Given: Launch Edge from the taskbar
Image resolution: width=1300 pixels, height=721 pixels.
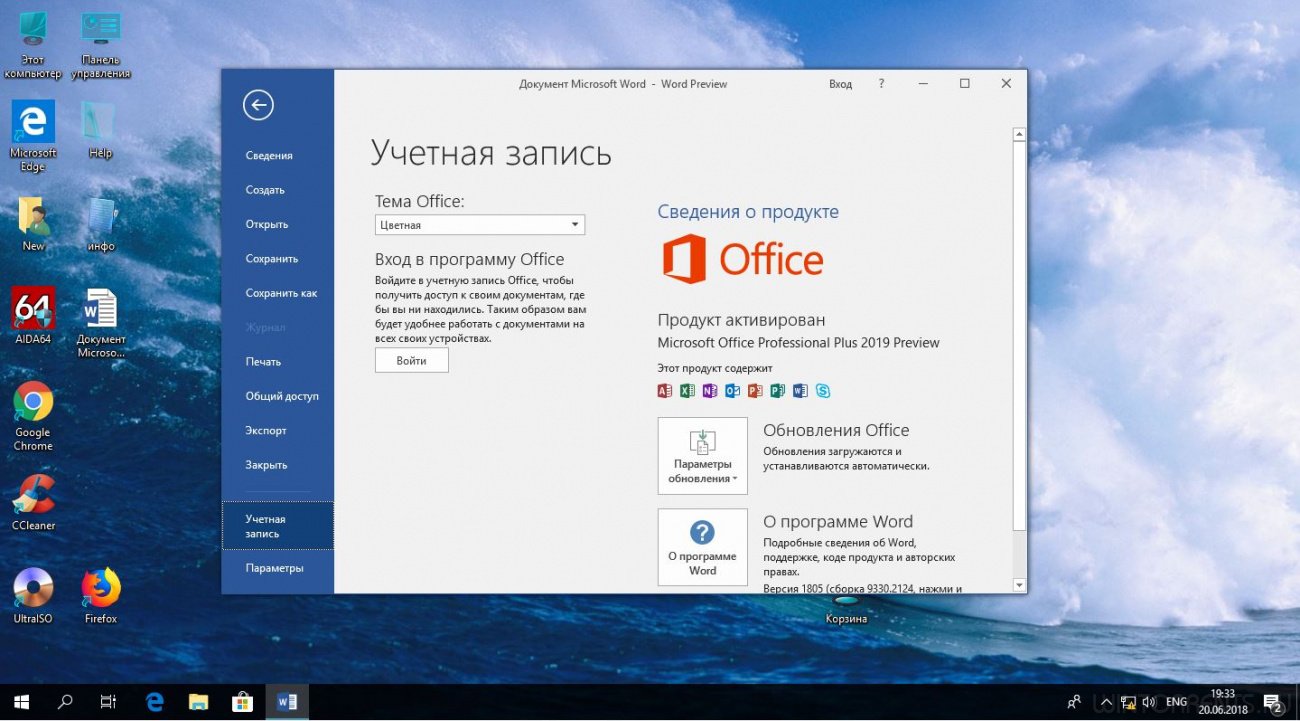Looking at the screenshot, I should coord(154,702).
